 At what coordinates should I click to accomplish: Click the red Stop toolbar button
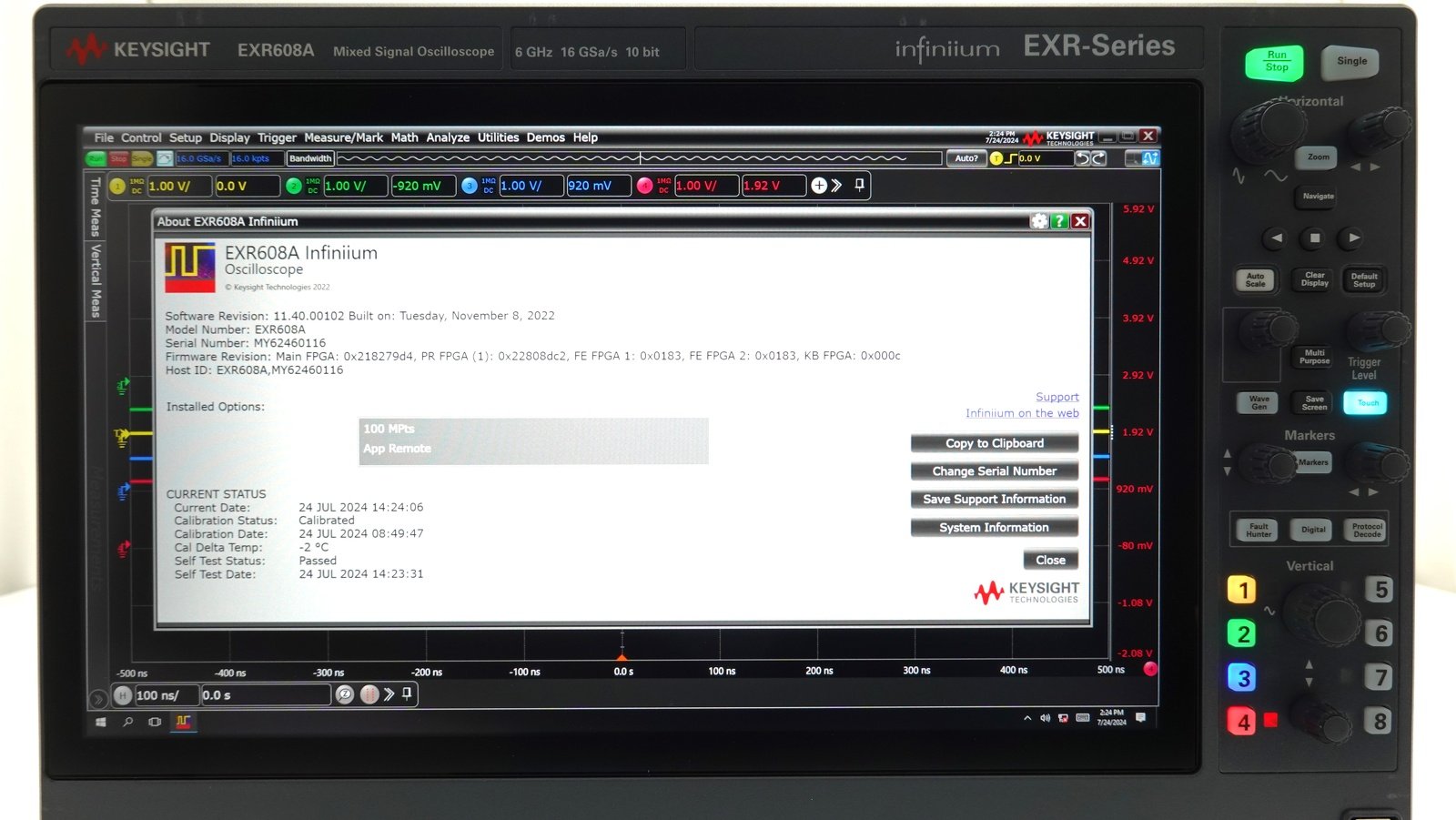tap(119, 158)
